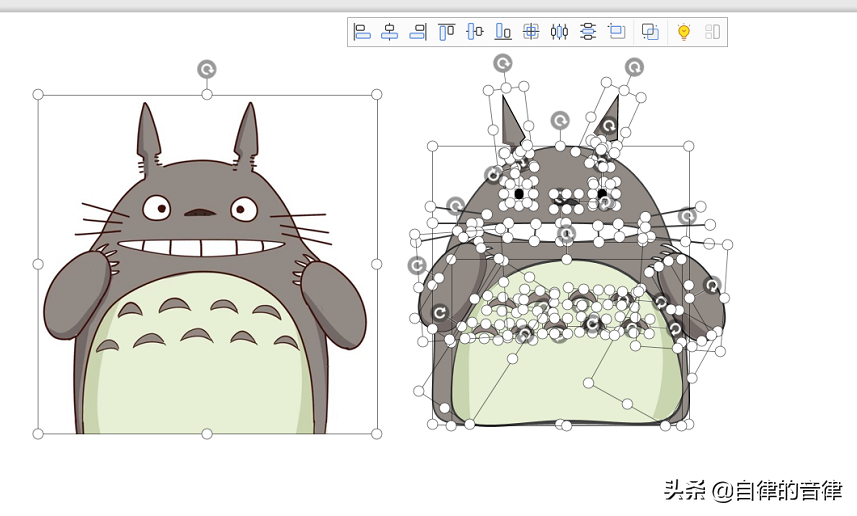The width and height of the screenshot is (857, 516).
Task: Click bottom-left corner handle of left Totoro picture
Action: (x=38, y=434)
